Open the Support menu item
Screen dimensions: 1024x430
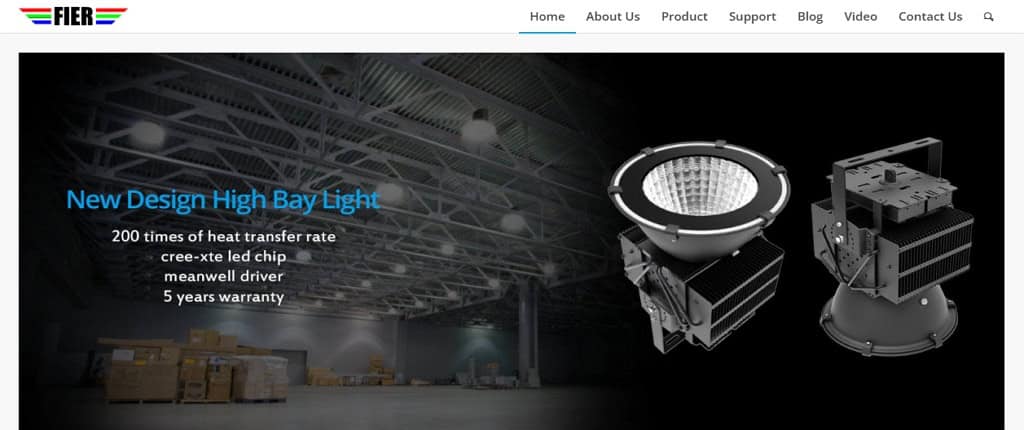[x=752, y=17]
